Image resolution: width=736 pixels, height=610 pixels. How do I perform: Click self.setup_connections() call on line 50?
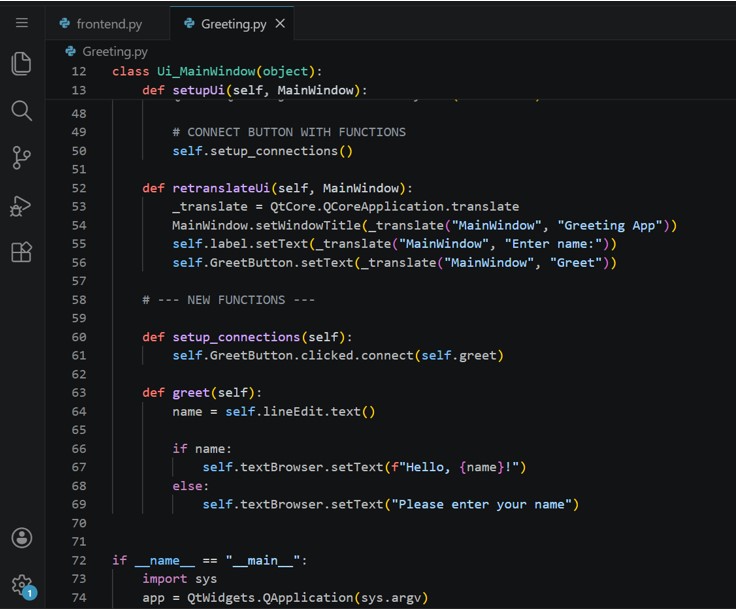(262, 151)
